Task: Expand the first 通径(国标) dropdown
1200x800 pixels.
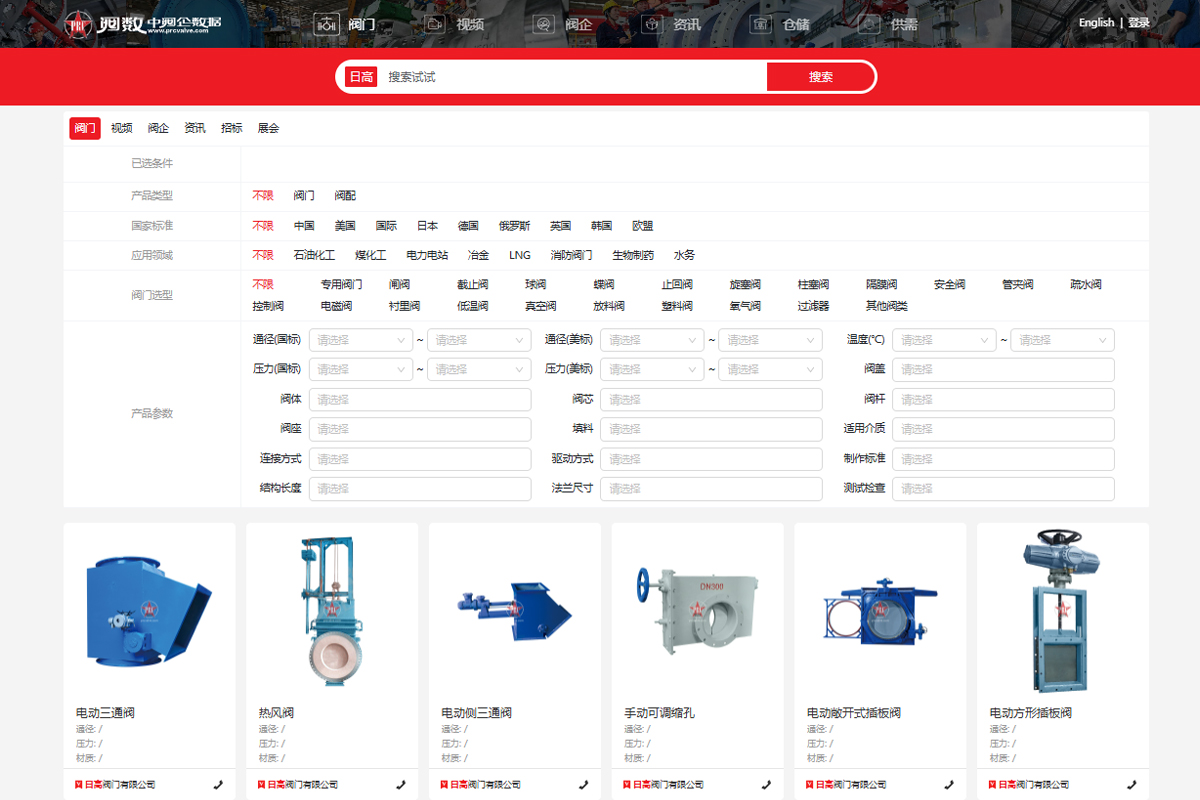Action: (360, 340)
